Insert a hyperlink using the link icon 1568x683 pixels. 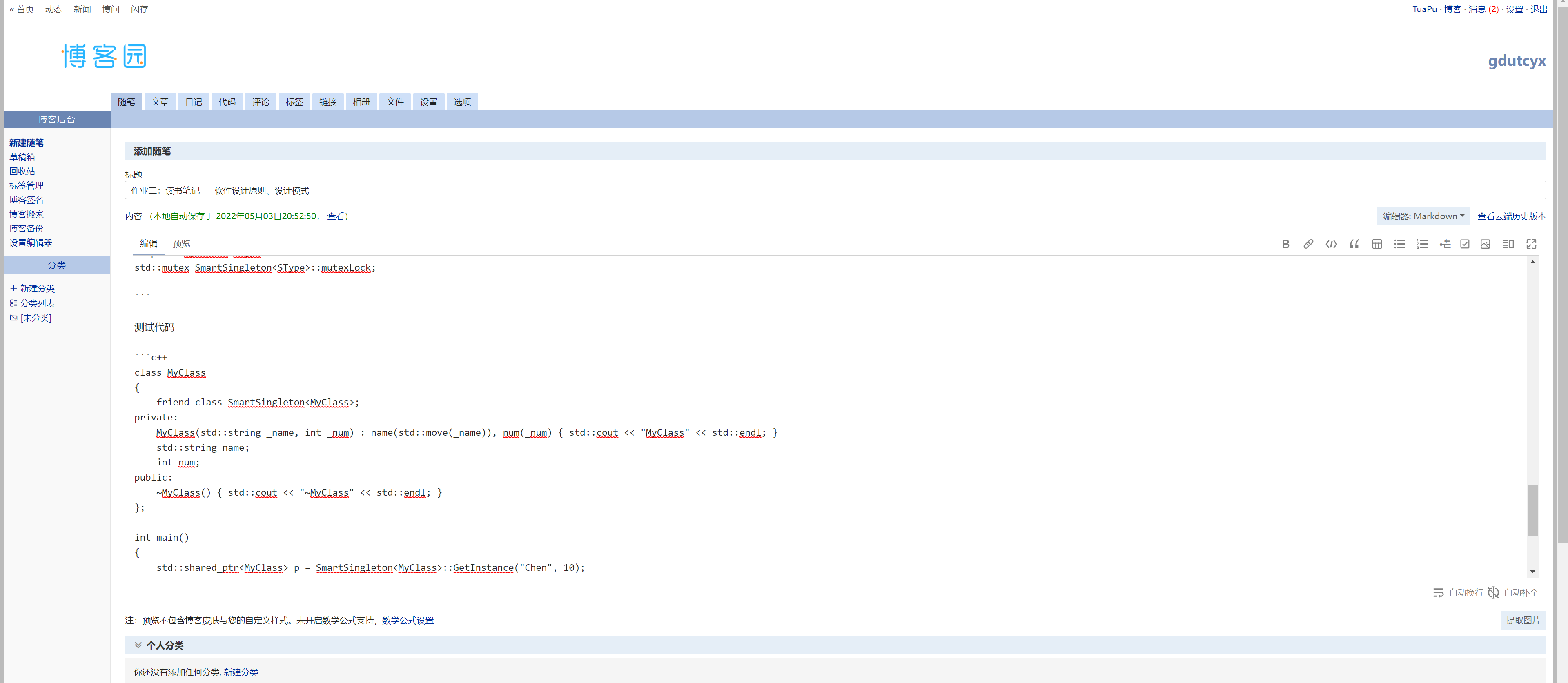1307,244
